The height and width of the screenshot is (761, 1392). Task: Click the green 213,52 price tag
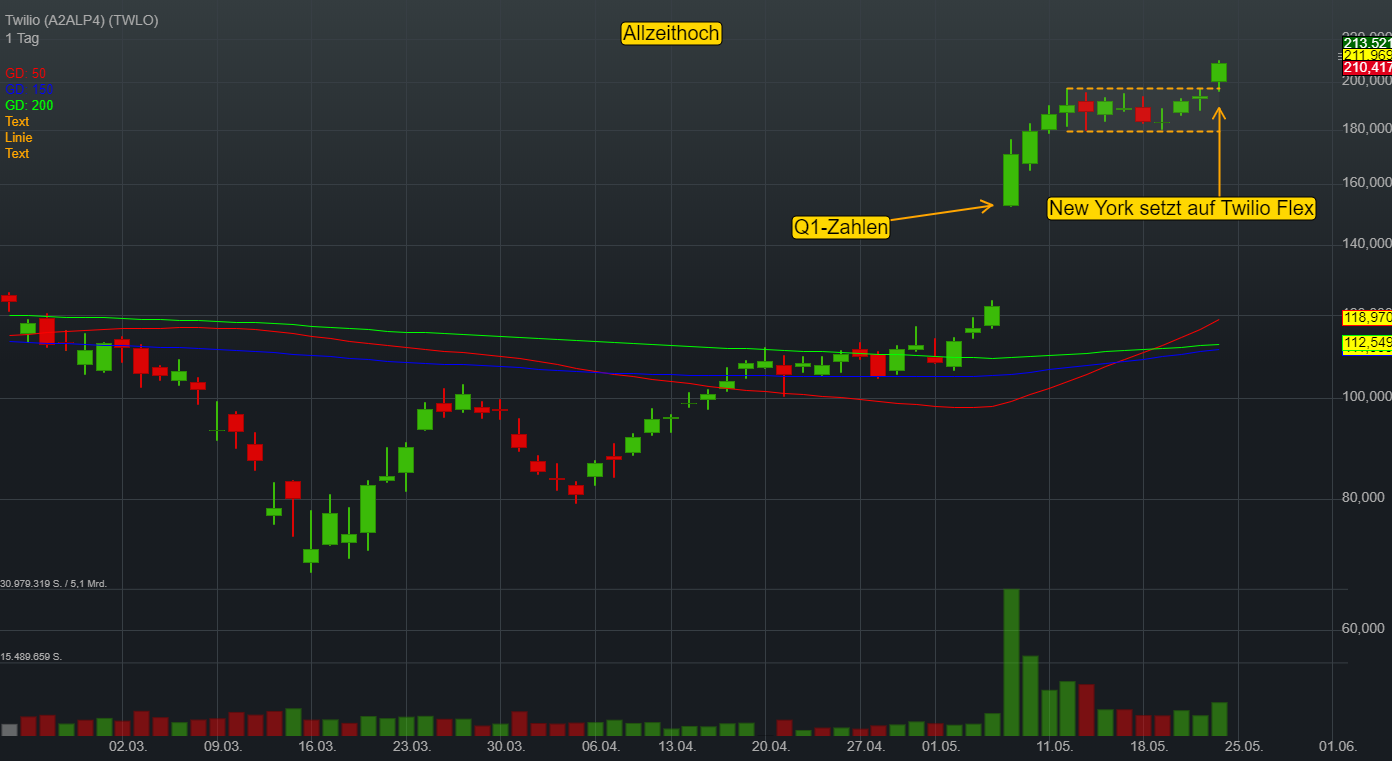coord(1366,43)
